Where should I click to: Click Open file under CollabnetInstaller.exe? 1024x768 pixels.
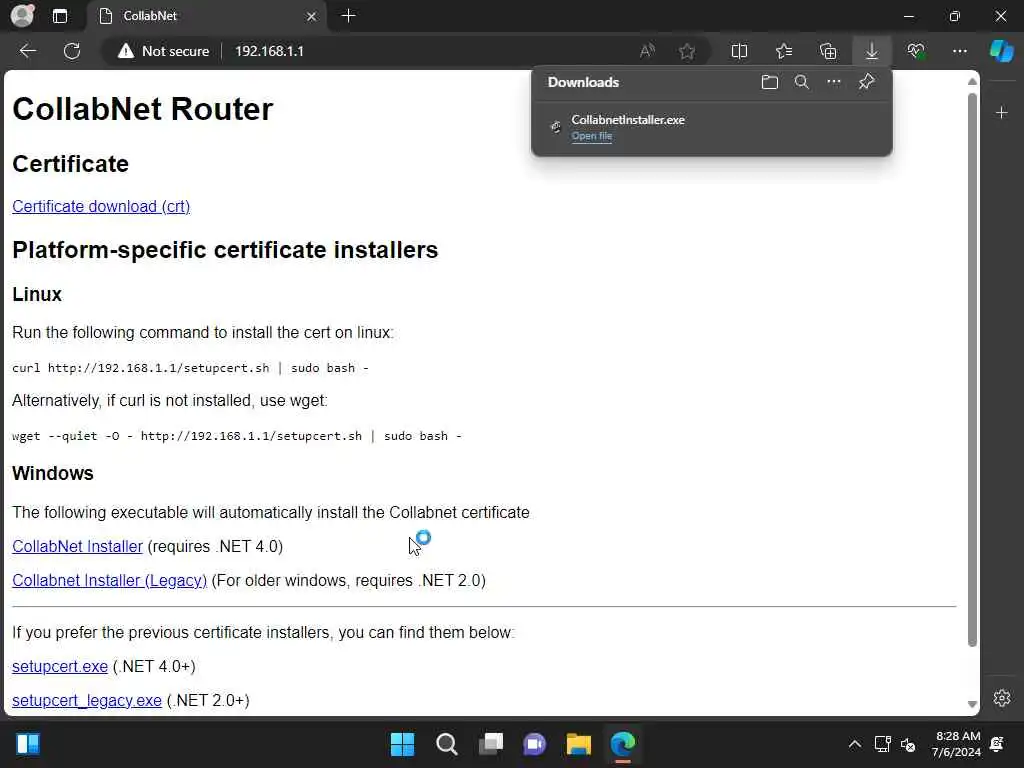coord(592,136)
